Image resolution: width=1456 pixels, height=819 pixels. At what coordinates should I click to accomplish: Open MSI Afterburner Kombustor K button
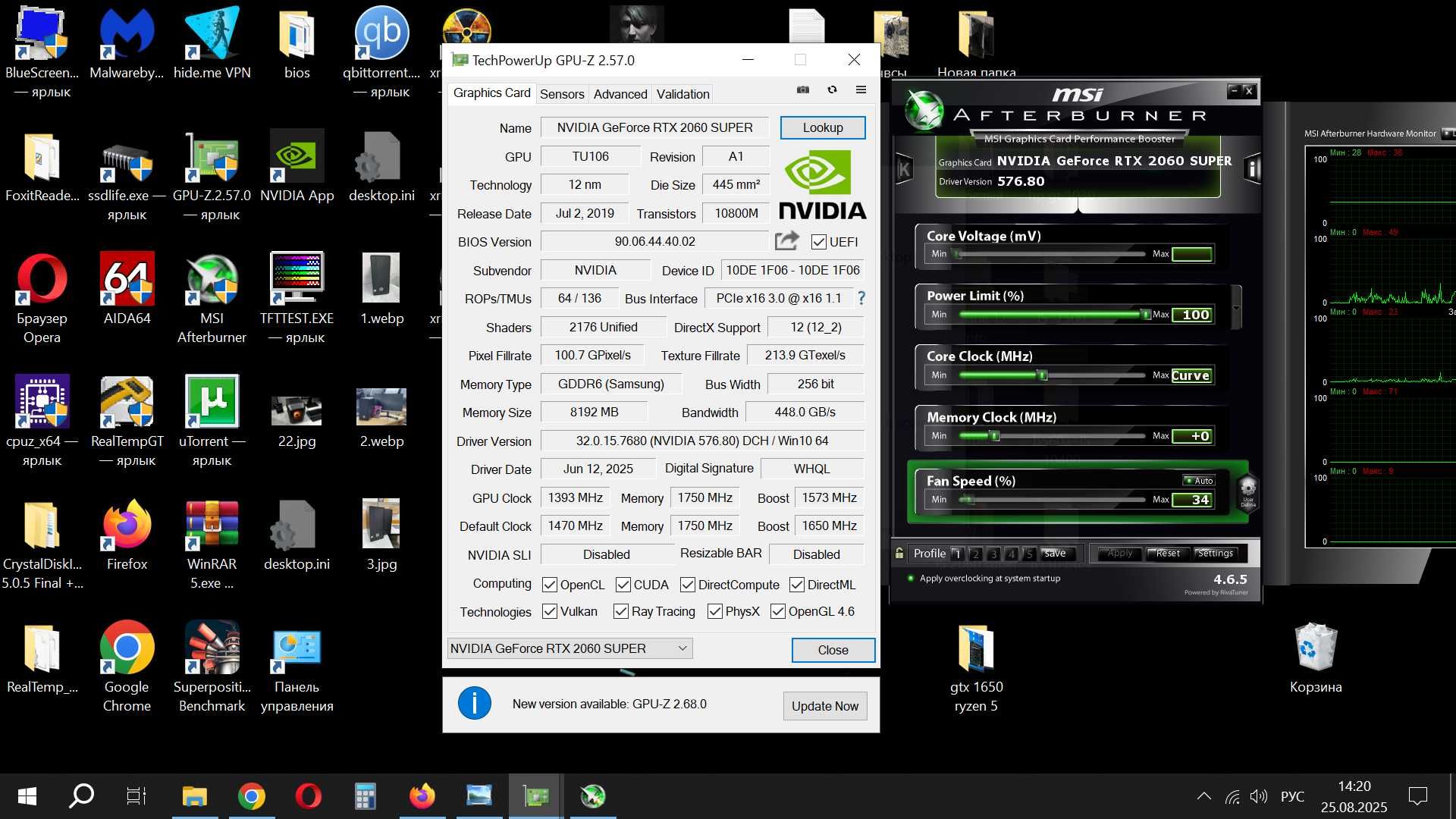pyautogui.click(x=904, y=169)
